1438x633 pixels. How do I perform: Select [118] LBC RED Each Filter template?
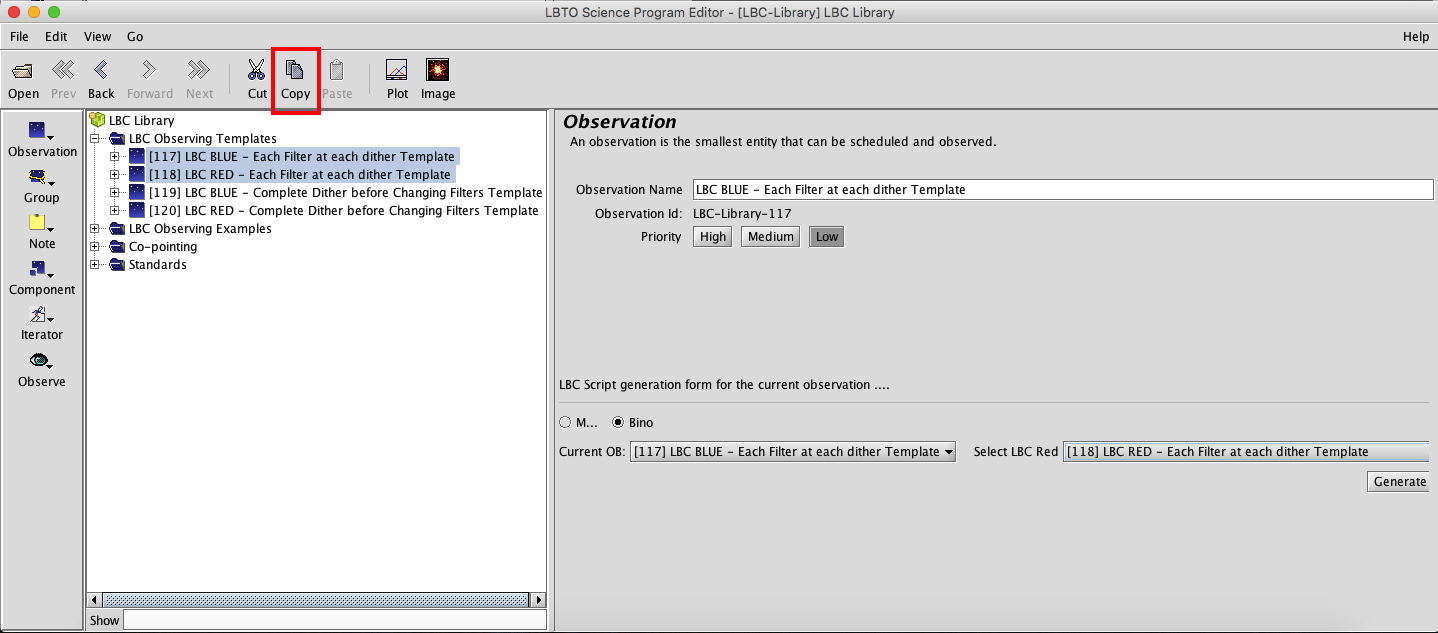[x=300, y=174]
